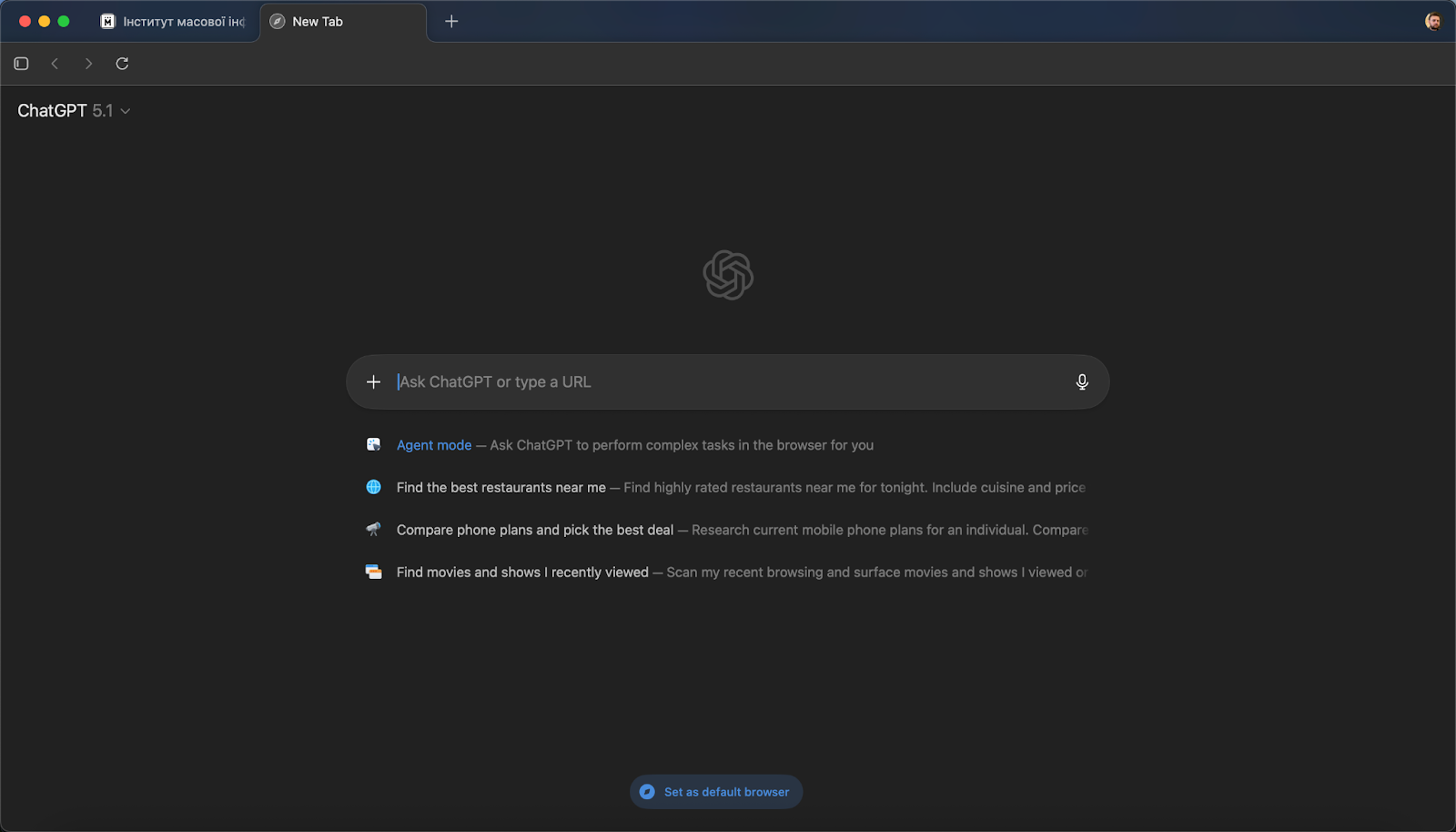Open the user profile avatar
1456x832 pixels.
pyautogui.click(x=1433, y=22)
